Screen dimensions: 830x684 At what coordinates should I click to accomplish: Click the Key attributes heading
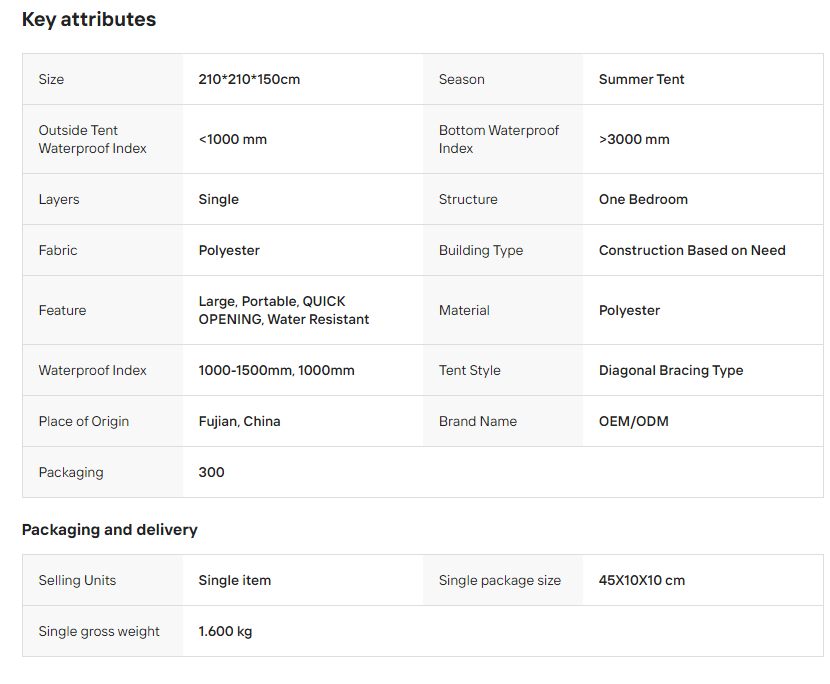pyautogui.click(x=89, y=20)
